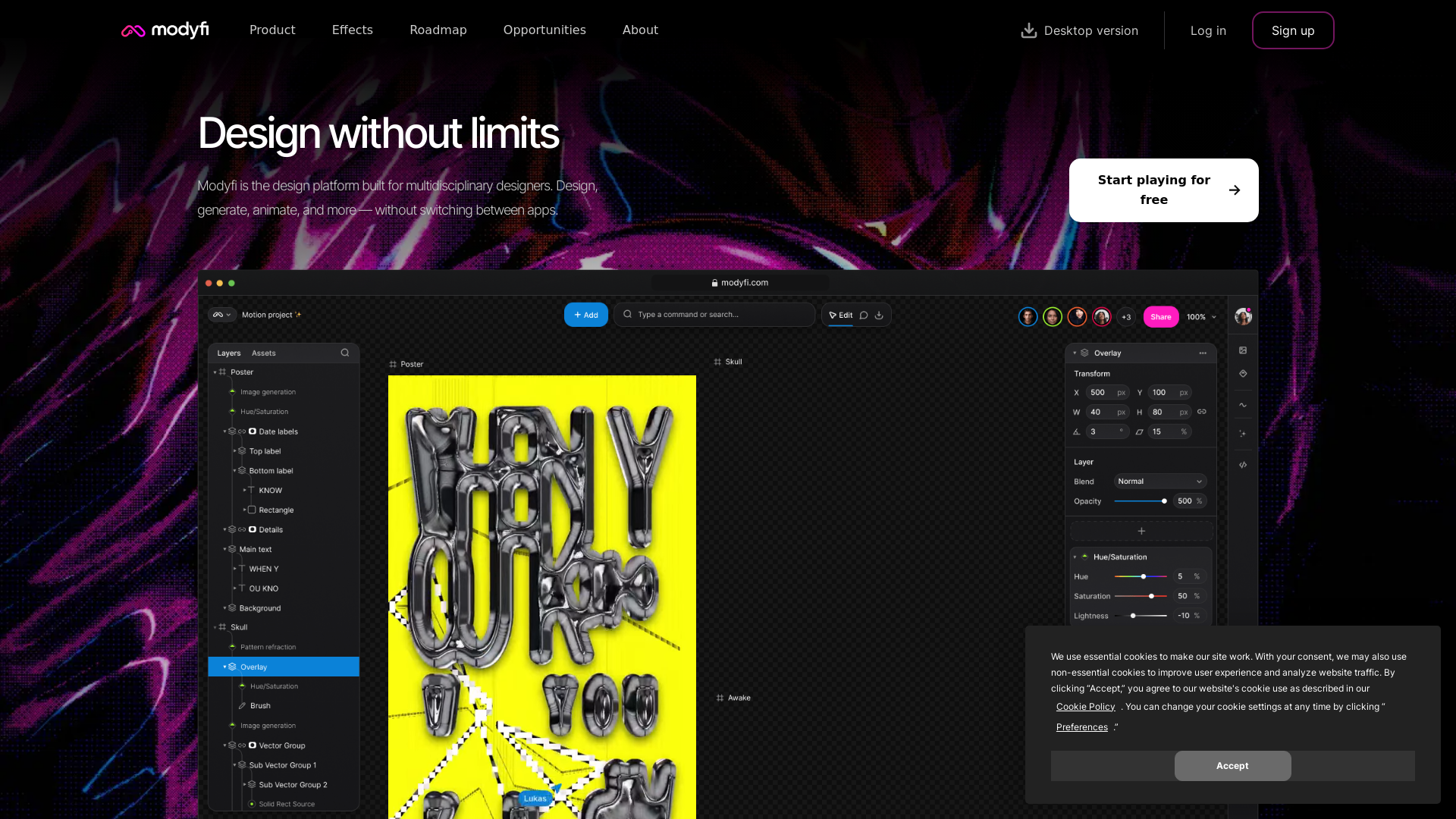
Task: Open the Roadmap nav menu item
Action: click(x=438, y=30)
